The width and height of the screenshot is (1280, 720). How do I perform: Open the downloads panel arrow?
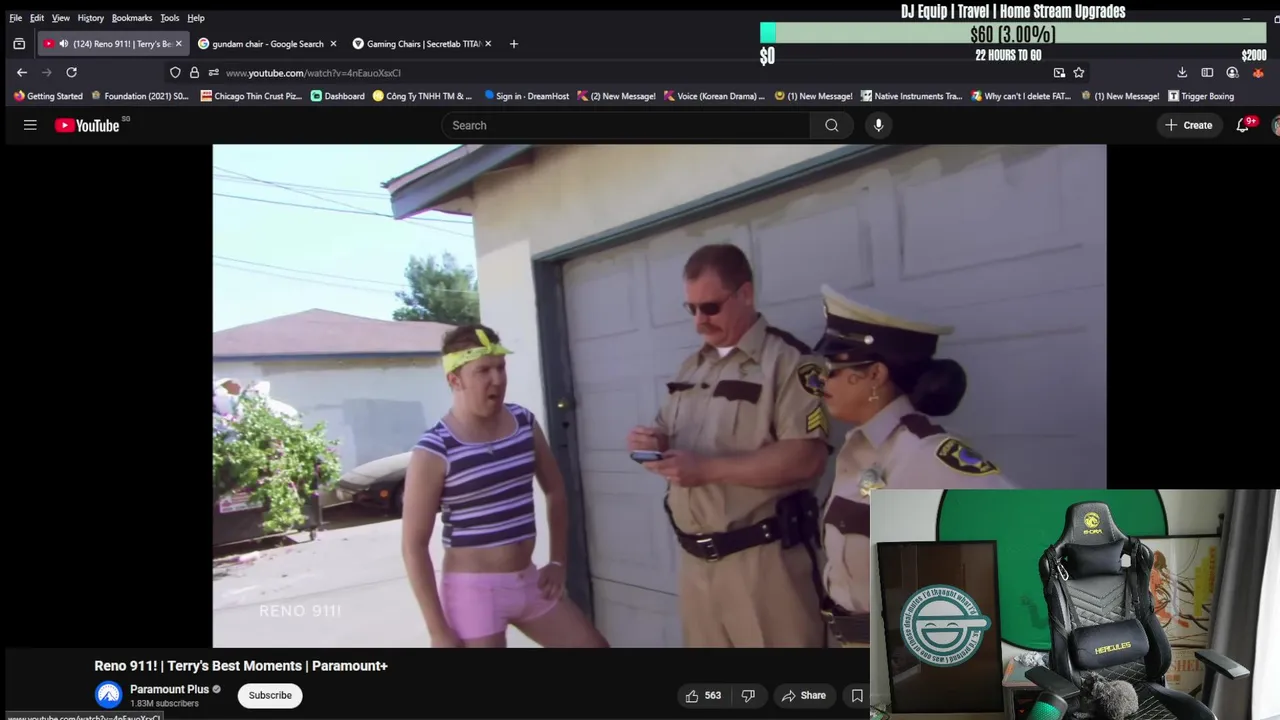coord(1182,72)
